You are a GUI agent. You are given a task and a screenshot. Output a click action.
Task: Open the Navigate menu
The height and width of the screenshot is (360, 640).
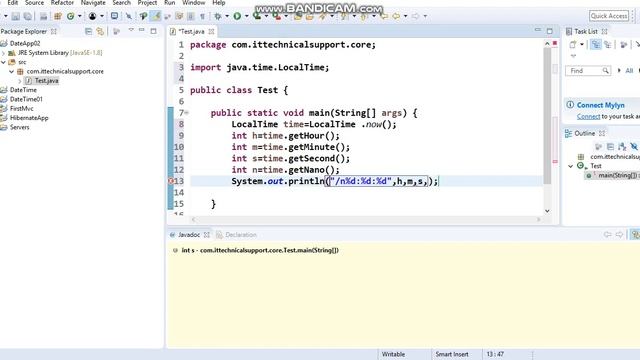[x=93, y=3]
